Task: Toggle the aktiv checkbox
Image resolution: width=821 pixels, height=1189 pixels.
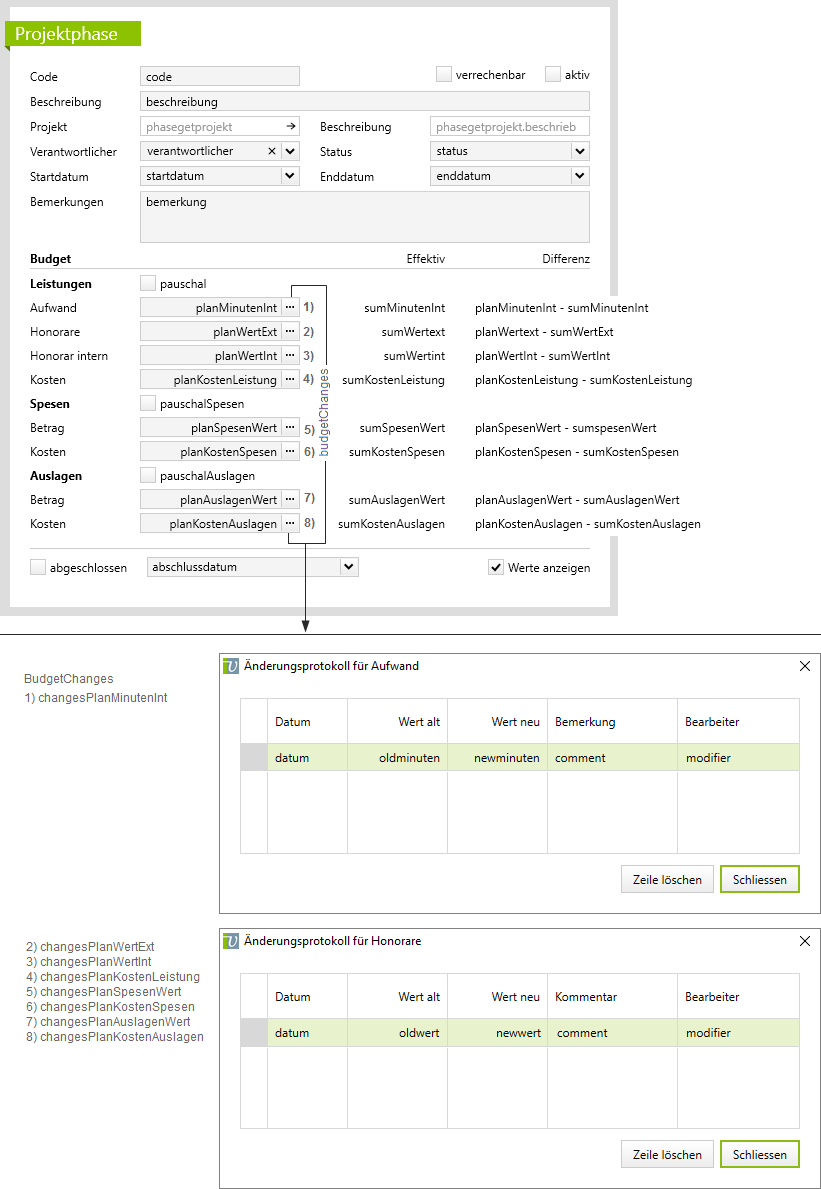Action: click(553, 75)
